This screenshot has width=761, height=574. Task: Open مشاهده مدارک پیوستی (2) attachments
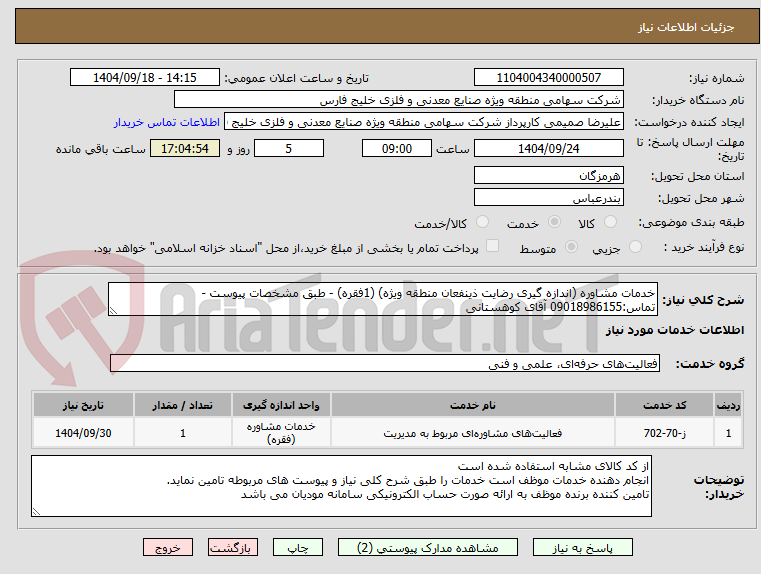tap(428, 547)
